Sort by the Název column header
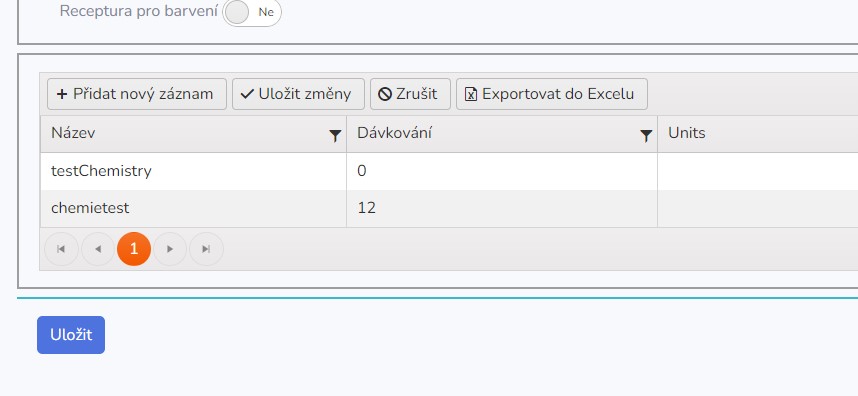The width and height of the screenshot is (858, 396). click(73, 133)
